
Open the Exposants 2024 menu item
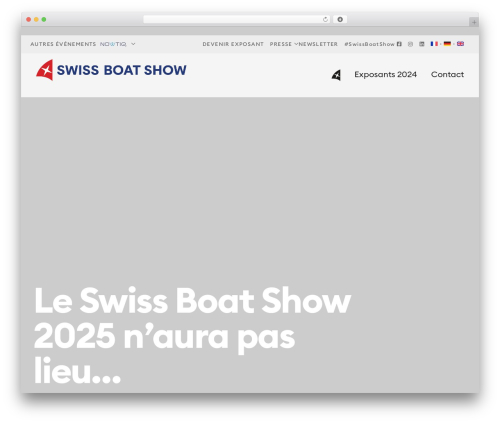(385, 74)
